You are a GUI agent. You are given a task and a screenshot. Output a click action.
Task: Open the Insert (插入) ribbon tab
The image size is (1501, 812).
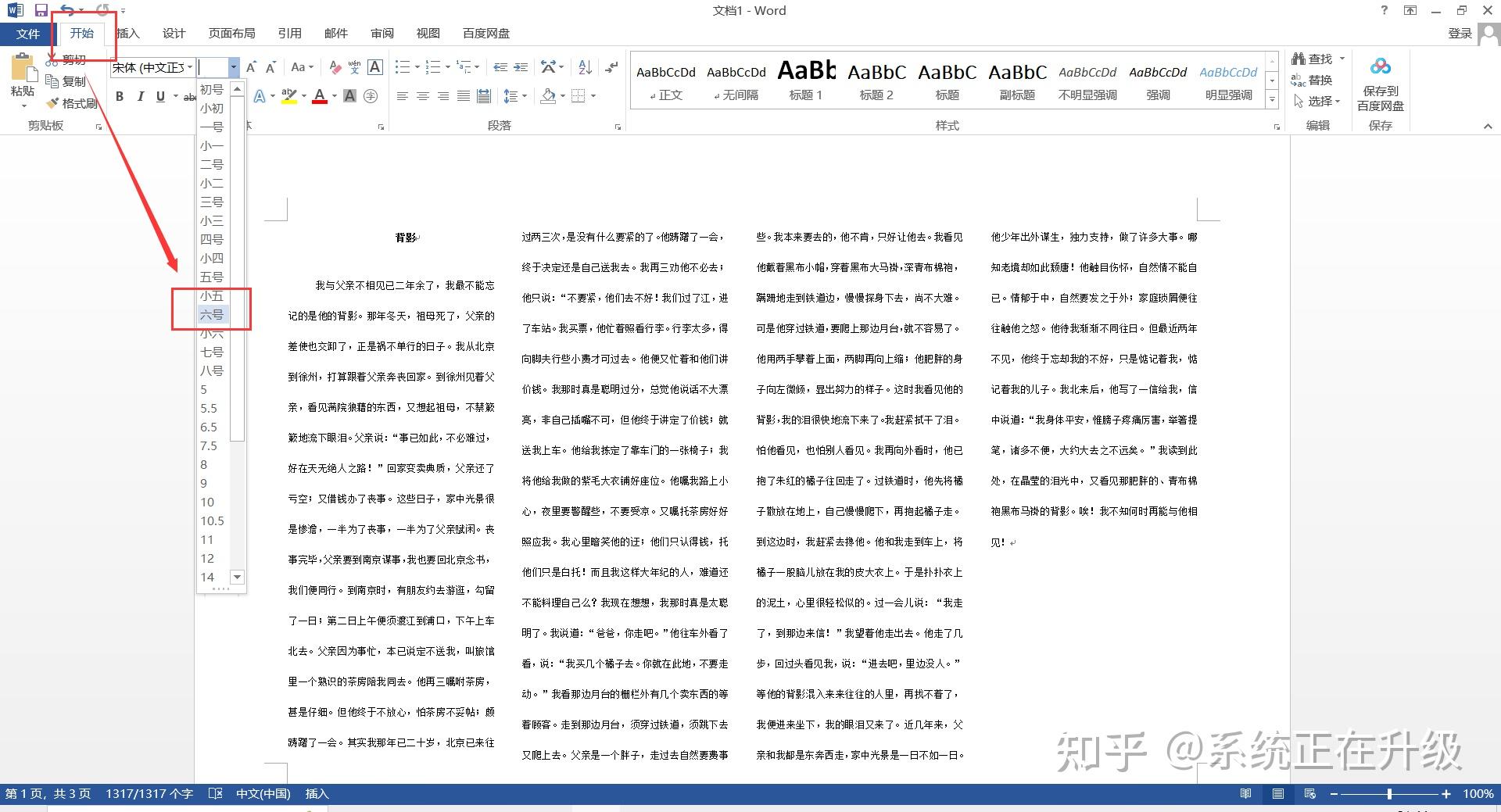pos(127,33)
